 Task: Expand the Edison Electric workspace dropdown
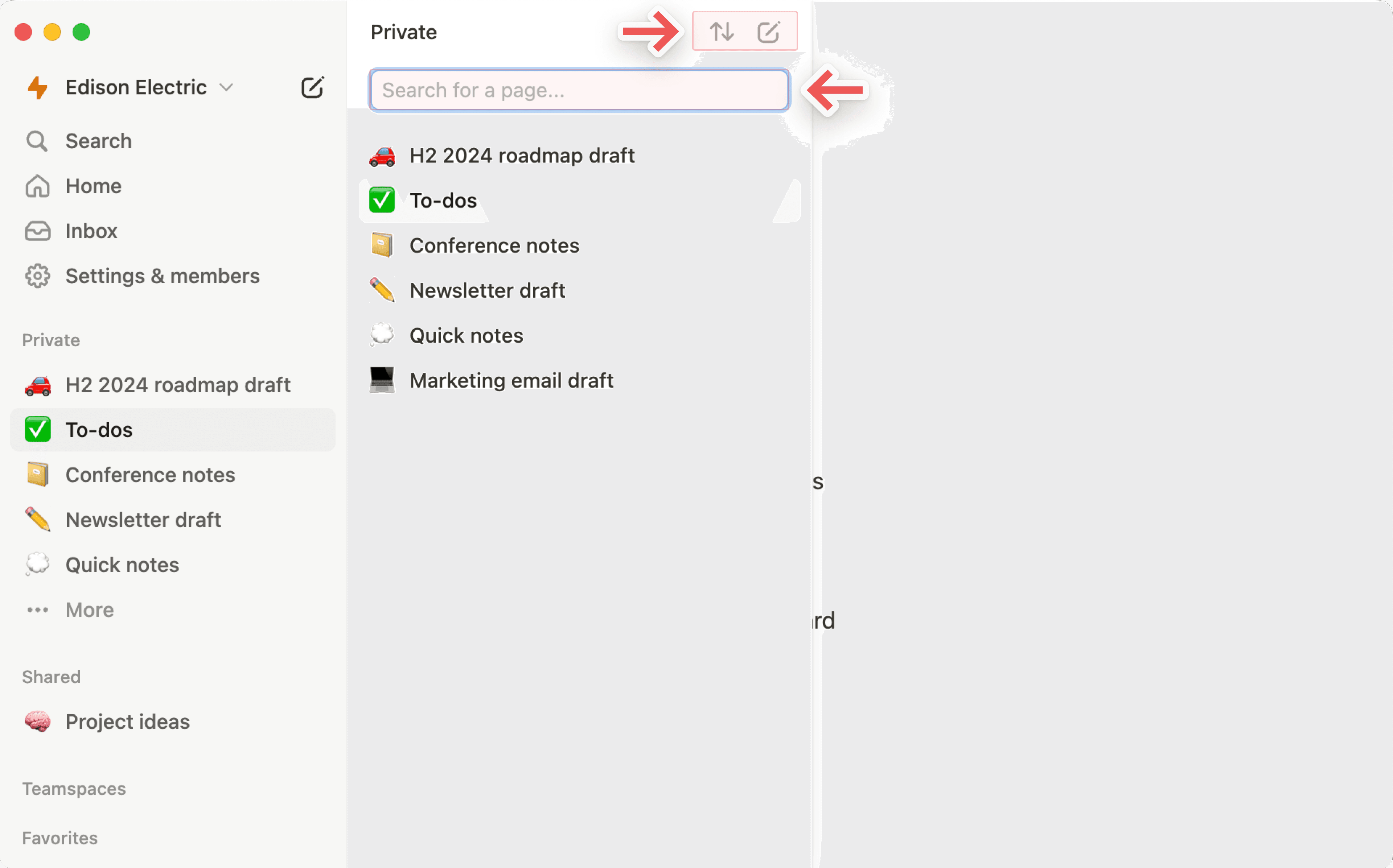[226, 87]
